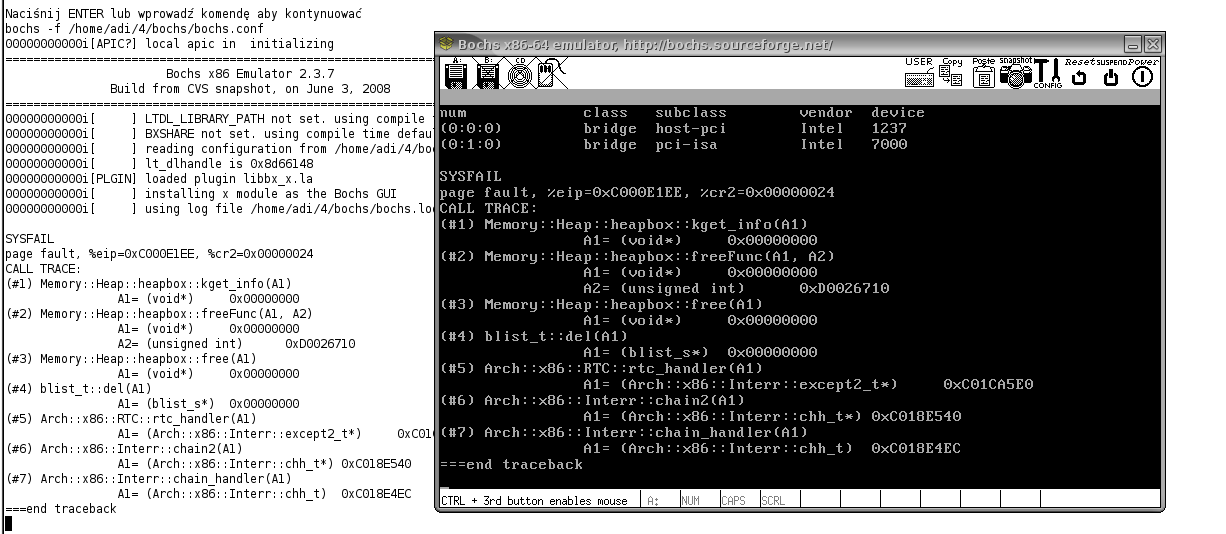Click the floppy A: drive icon
1226x534 pixels.
pos(456,74)
